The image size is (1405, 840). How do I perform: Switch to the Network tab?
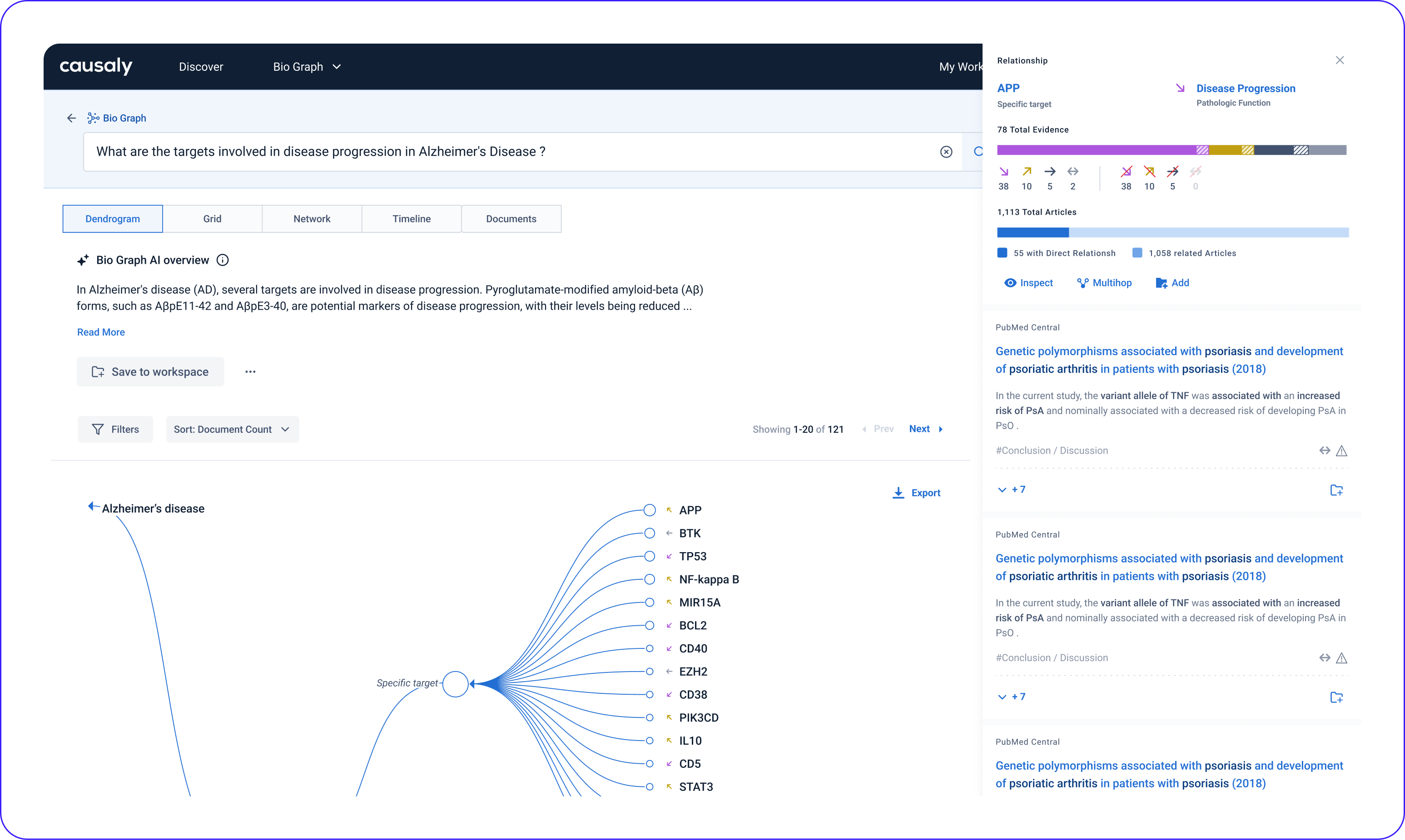[x=312, y=218]
